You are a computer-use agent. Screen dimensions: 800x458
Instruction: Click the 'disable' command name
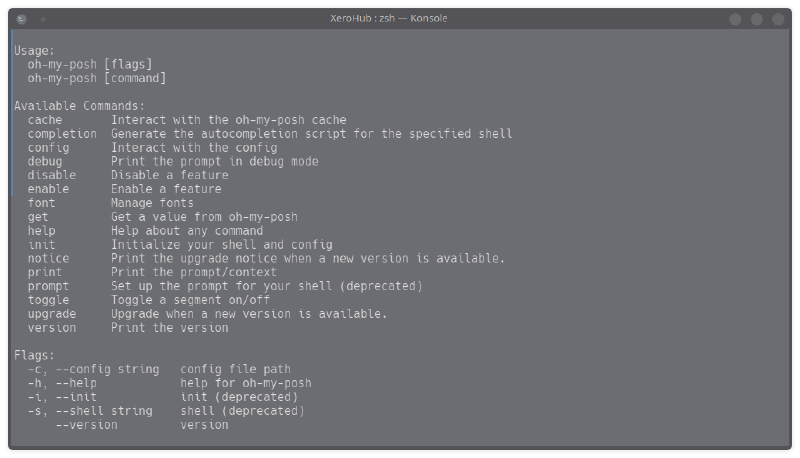click(x=52, y=175)
